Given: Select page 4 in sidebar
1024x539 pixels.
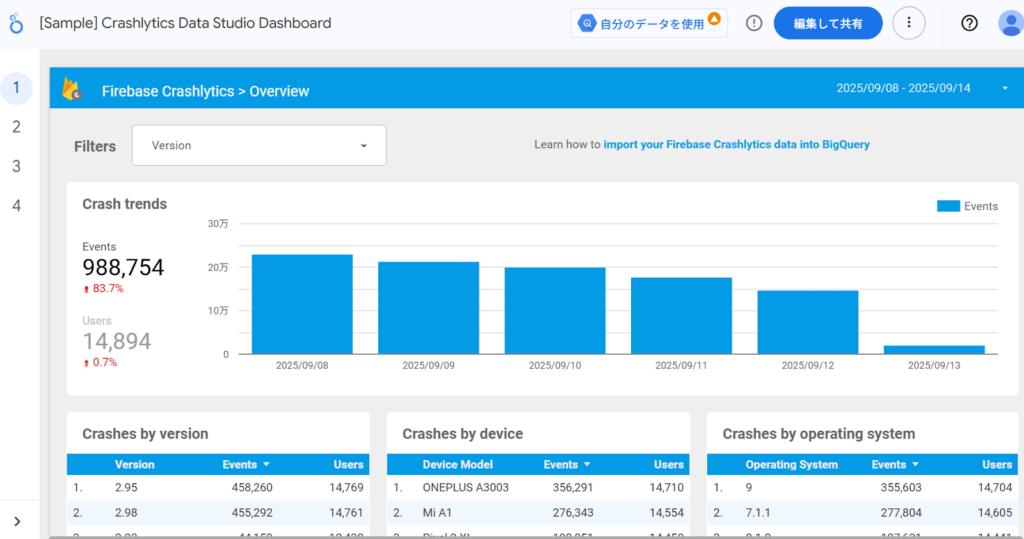Looking at the screenshot, I should [16, 205].
